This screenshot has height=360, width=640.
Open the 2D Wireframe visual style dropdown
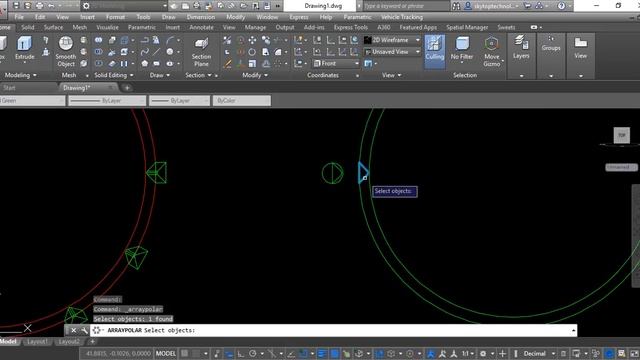click(x=392, y=40)
